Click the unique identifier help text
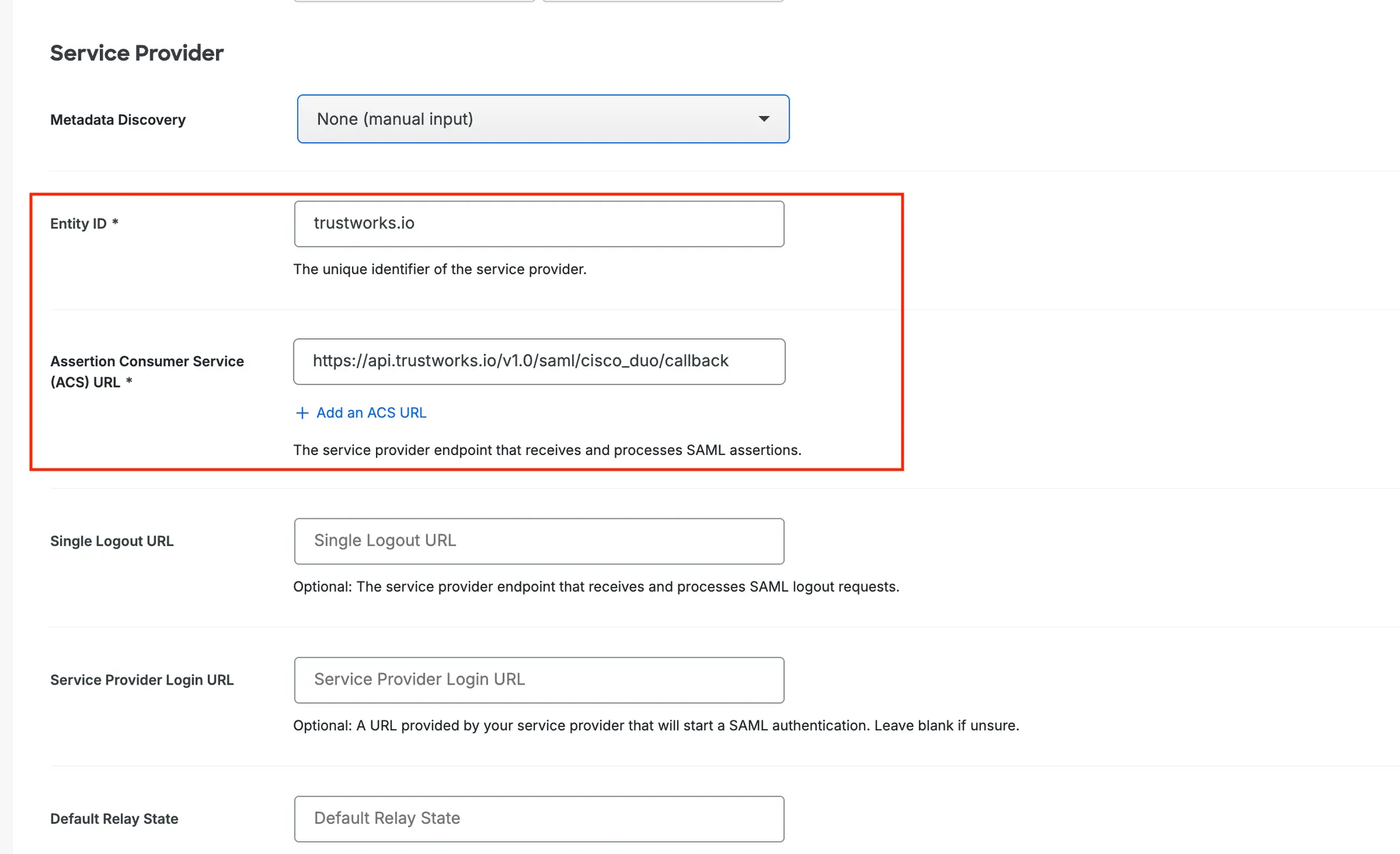 pyautogui.click(x=440, y=269)
